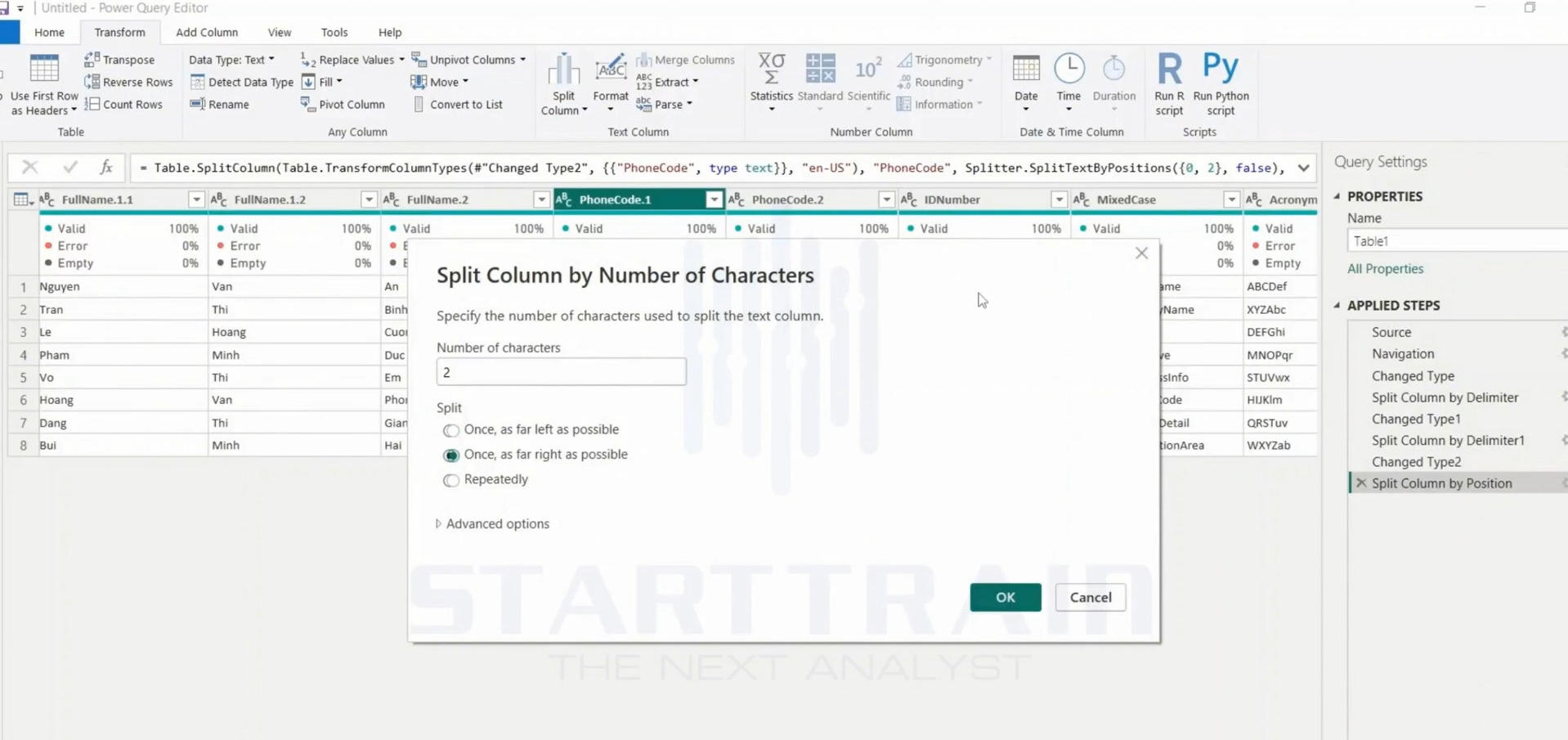Click the Convert to List icon

coord(419,104)
